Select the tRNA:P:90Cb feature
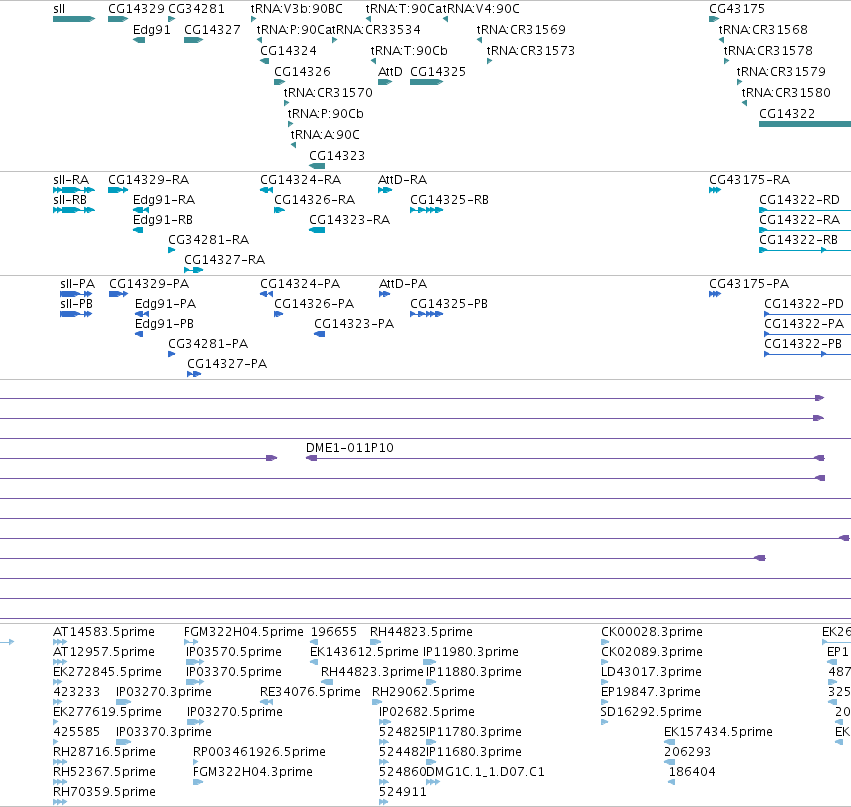This screenshot has height=807, width=851. click(x=290, y=124)
